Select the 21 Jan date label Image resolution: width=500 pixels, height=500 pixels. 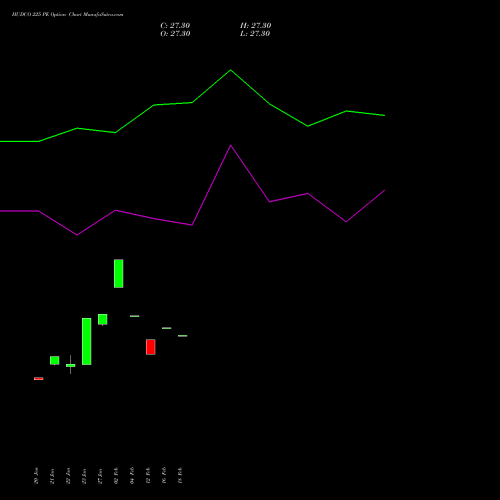[x=52, y=476]
